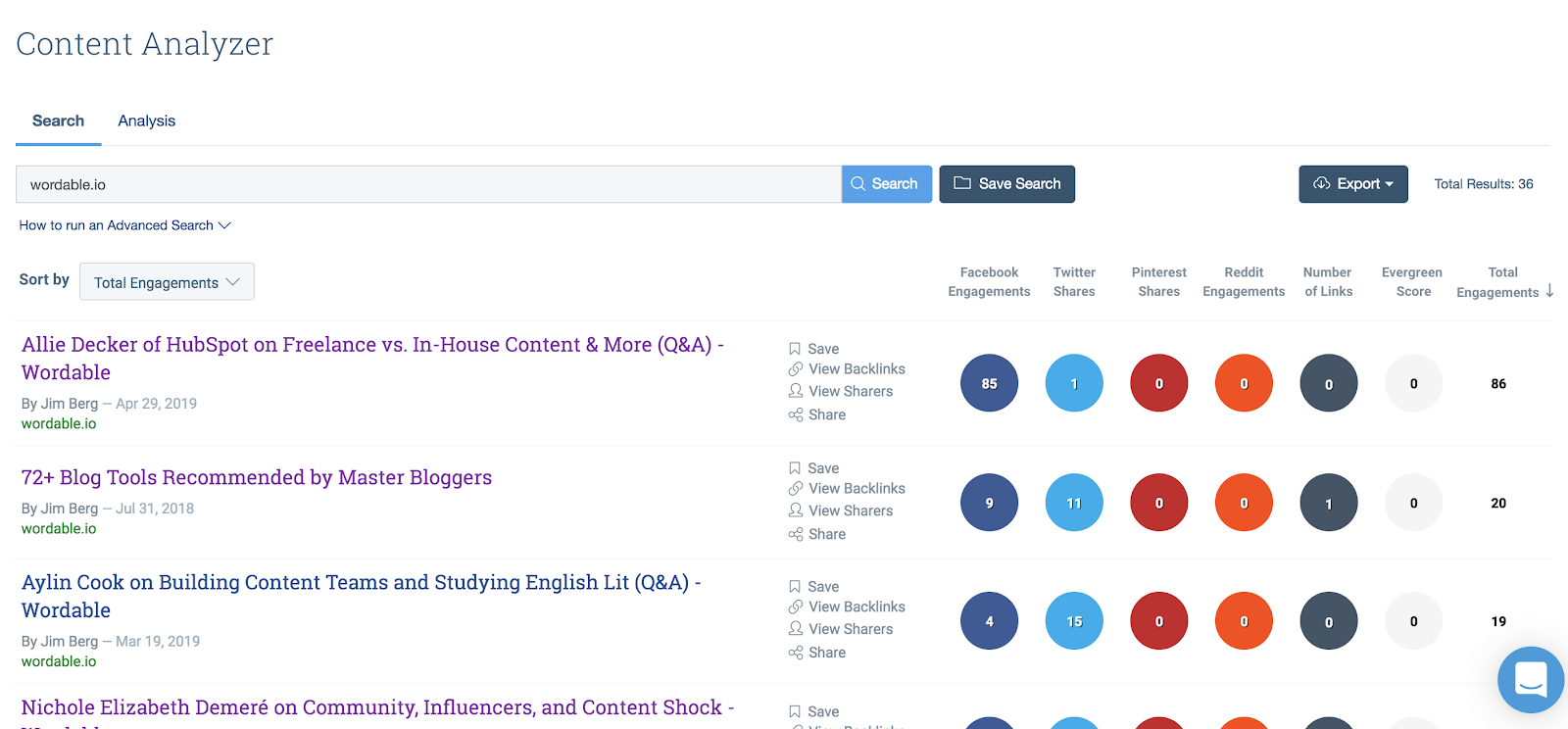The width and height of the screenshot is (1568, 729).
Task: Click View Sharers person icon for Allie Decker article
Action: 796,391
